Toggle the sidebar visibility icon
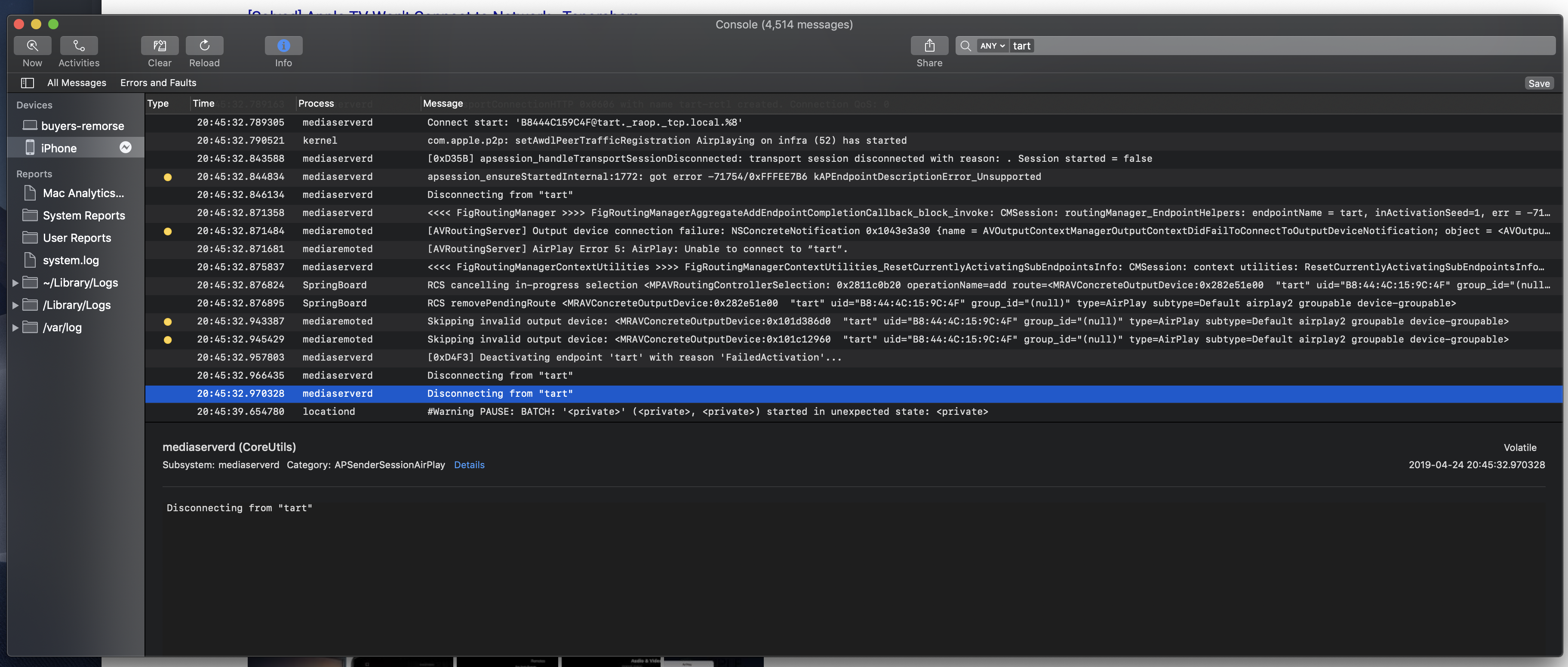The image size is (1568, 667). coord(28,83)
